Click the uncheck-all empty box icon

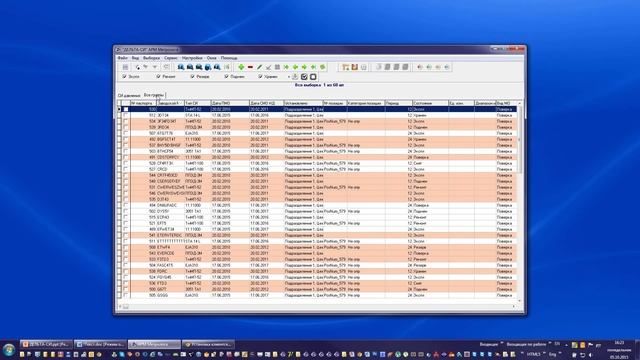(313, 76)
